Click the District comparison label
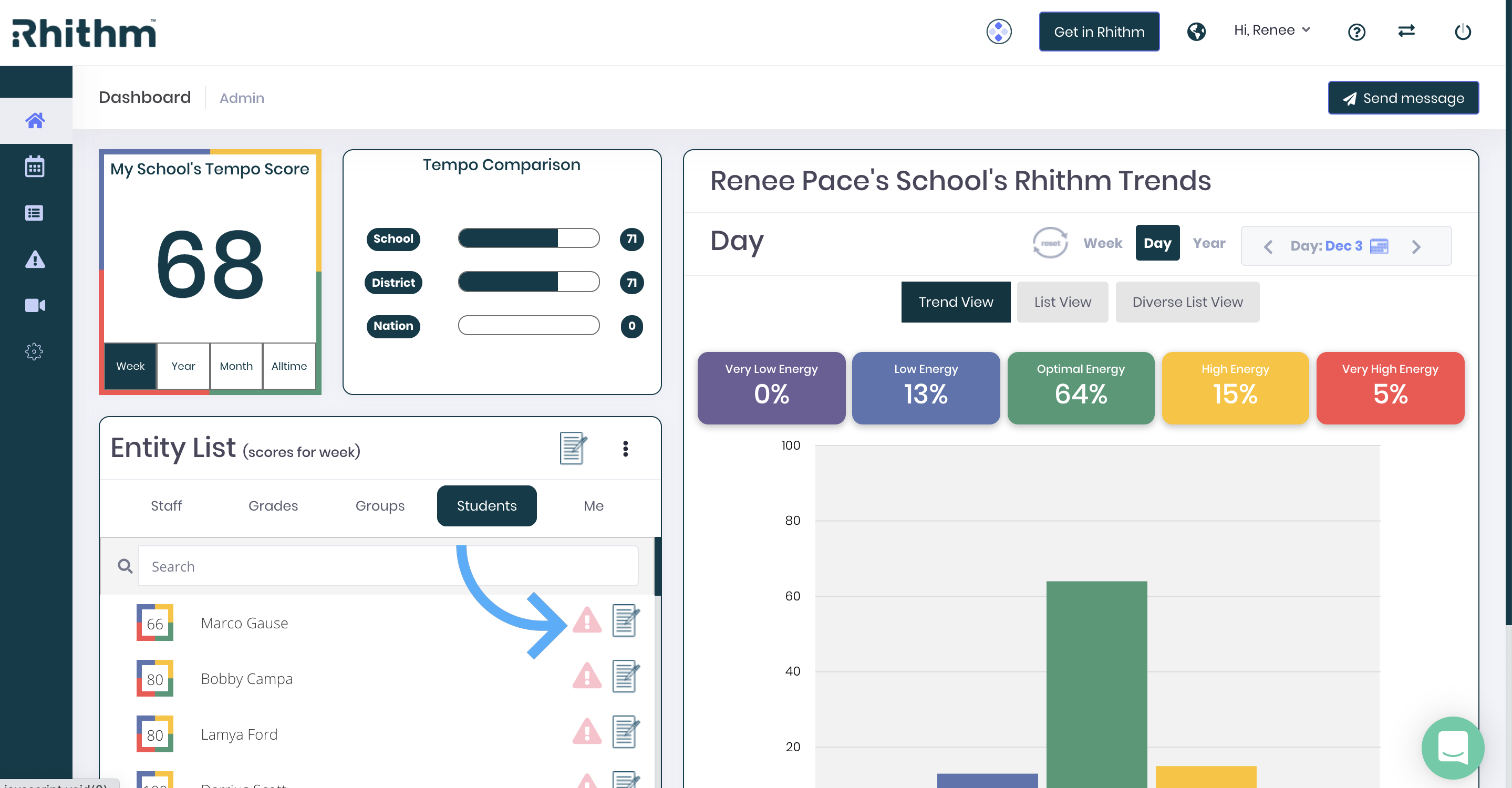The width and height of the screenshot is (1512, 788). tap(393, 283)
